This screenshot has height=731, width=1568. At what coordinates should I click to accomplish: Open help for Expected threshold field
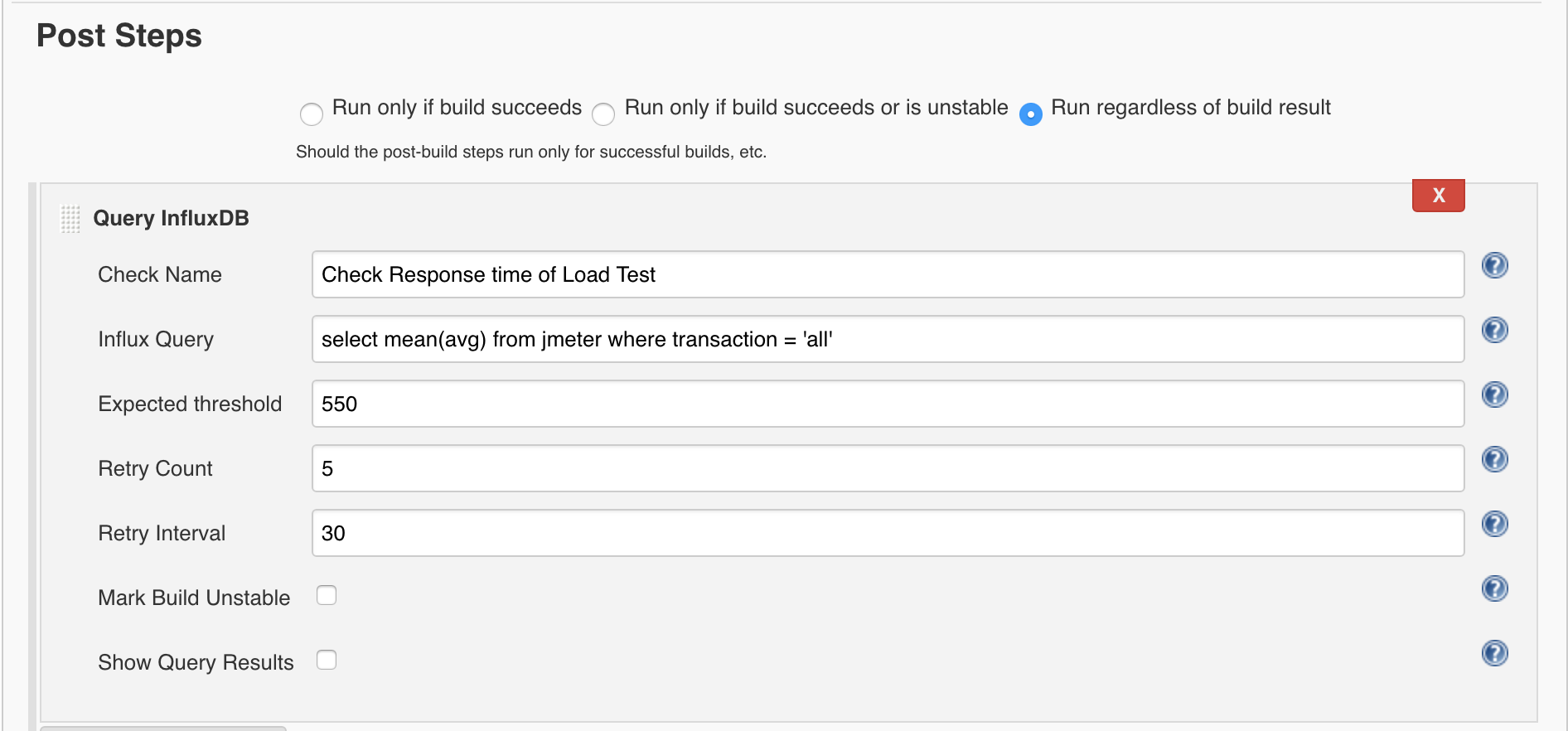tap(1494, 395)
